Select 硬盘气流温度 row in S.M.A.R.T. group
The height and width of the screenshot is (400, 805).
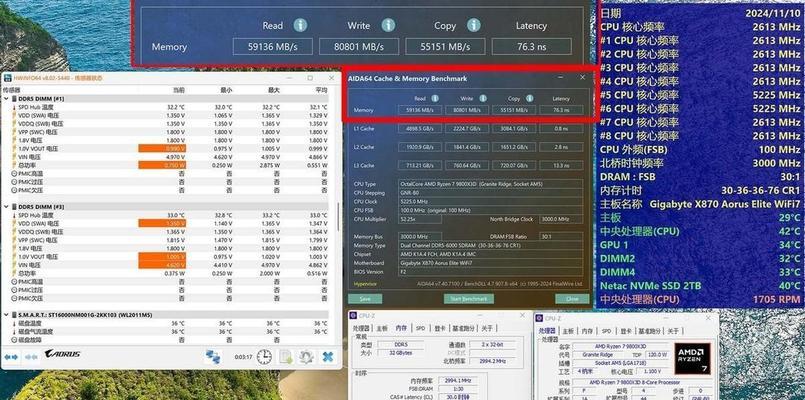(165, 332)
